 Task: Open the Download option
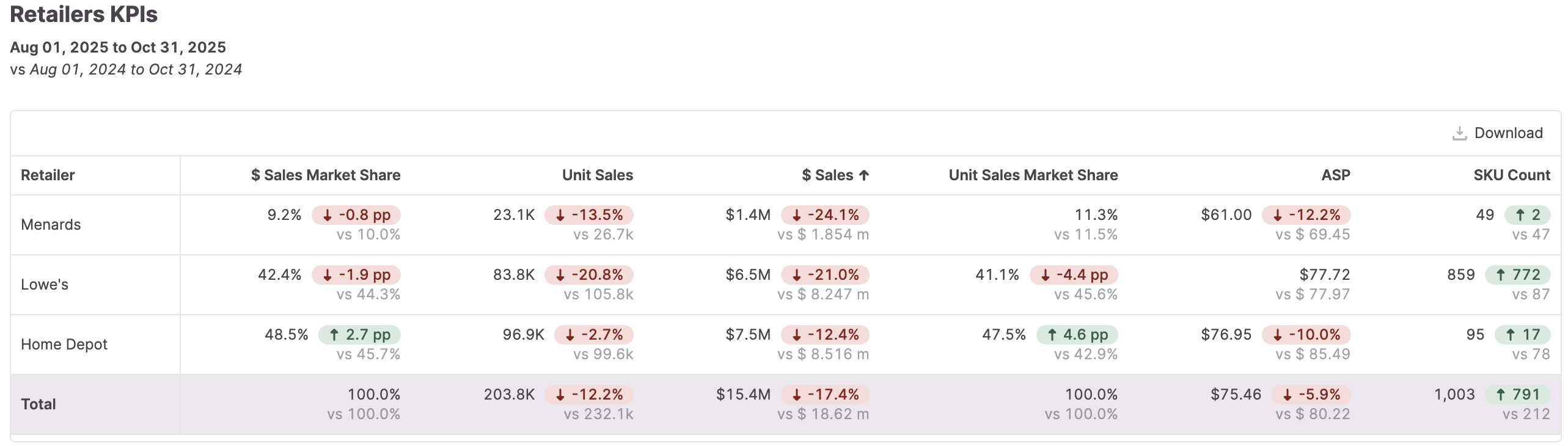coord(1508,132)
